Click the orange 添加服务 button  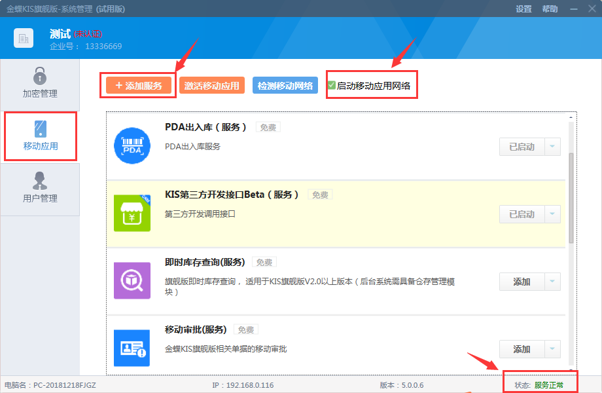pyautogui.click(x=139, y=86)
